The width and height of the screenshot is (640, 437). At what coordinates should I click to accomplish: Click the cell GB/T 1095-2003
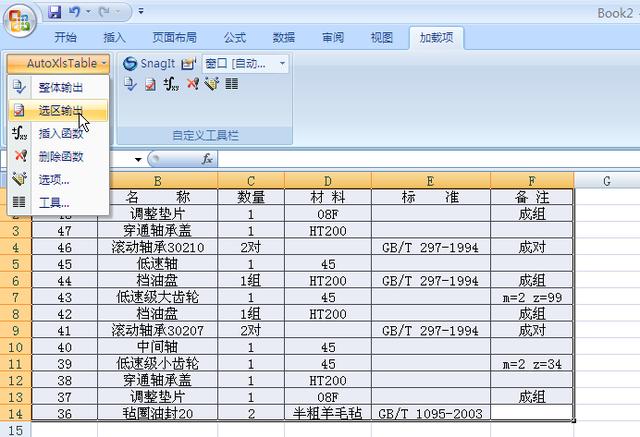pyautogui.click(x=431, y=413)
